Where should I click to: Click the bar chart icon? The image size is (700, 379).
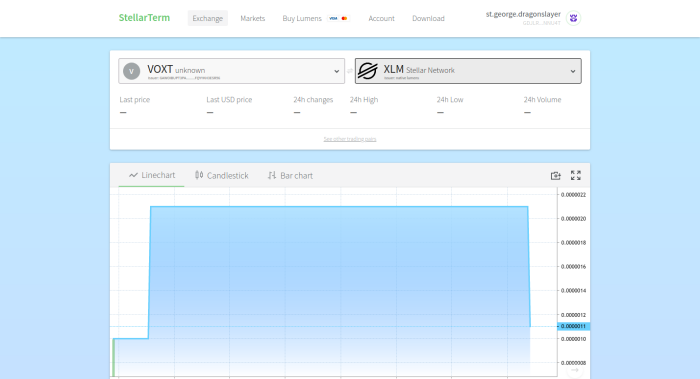pyautogui.click(x=271, y=175)
